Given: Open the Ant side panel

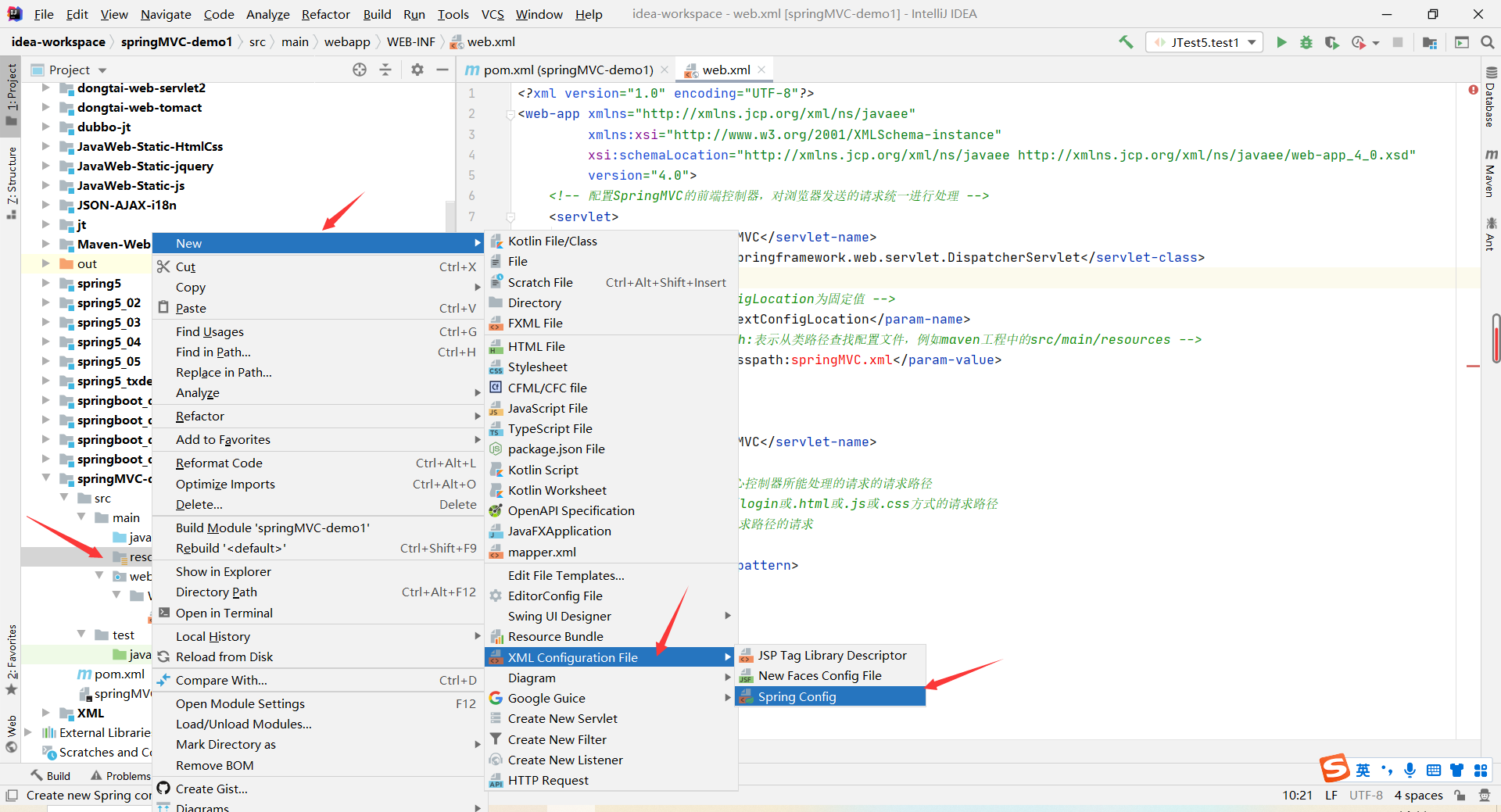Looking at the screenshot, I should pos(1491,234).
